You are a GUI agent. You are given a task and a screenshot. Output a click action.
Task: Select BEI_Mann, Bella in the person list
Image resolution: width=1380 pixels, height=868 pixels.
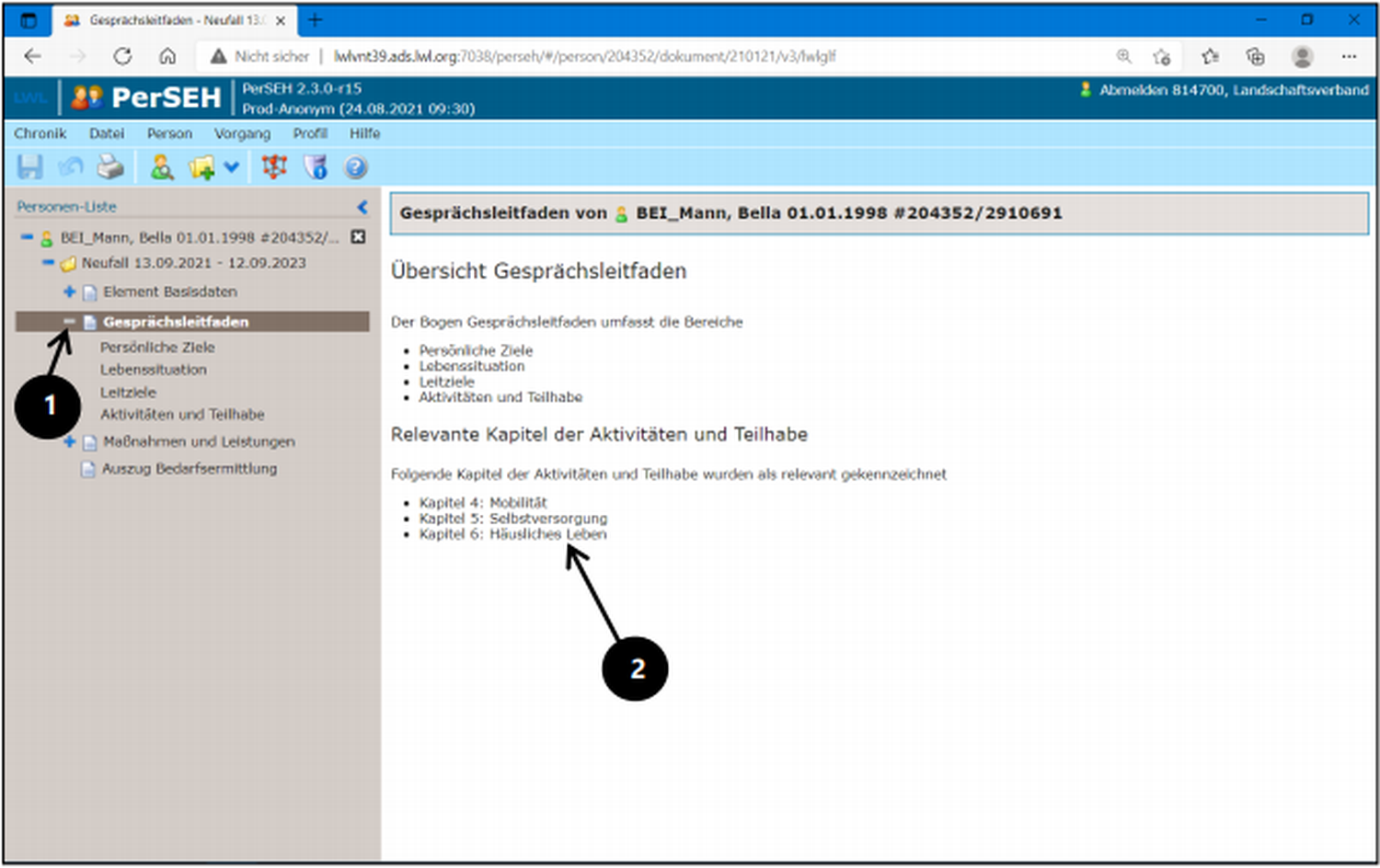click(x=200, y=237)
